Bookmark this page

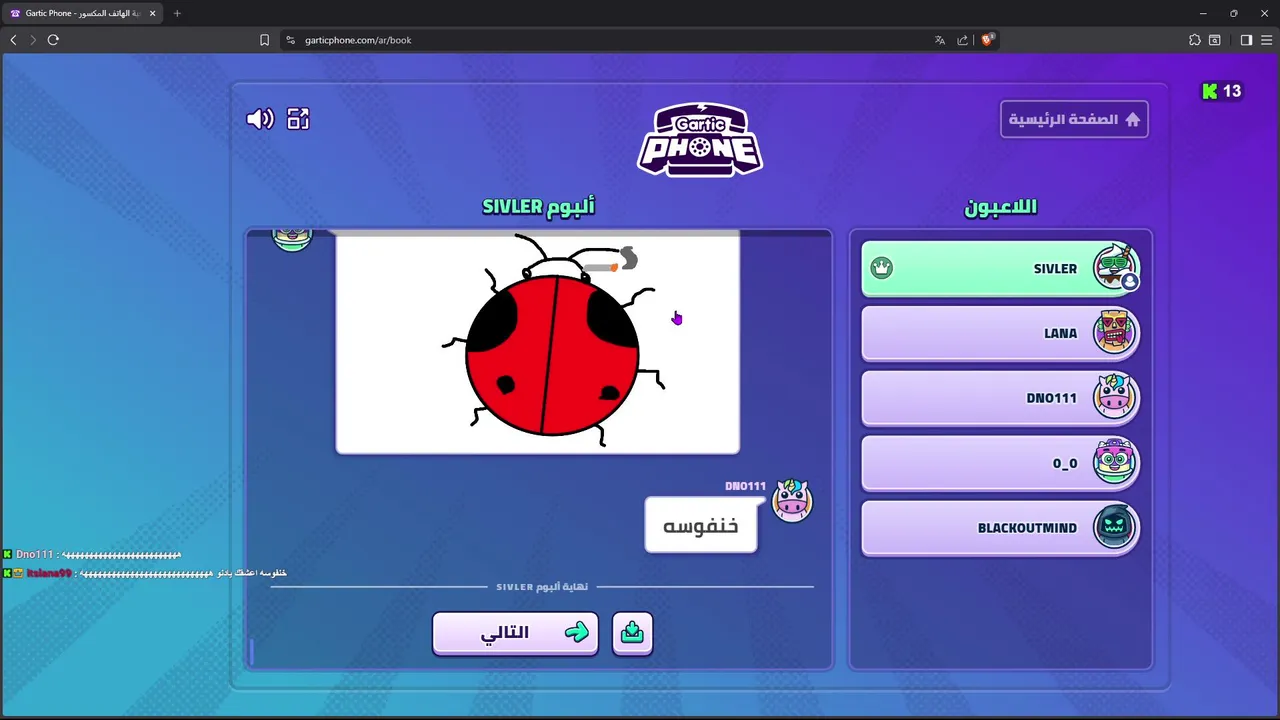pyautogui.click(x=264, y=40)
